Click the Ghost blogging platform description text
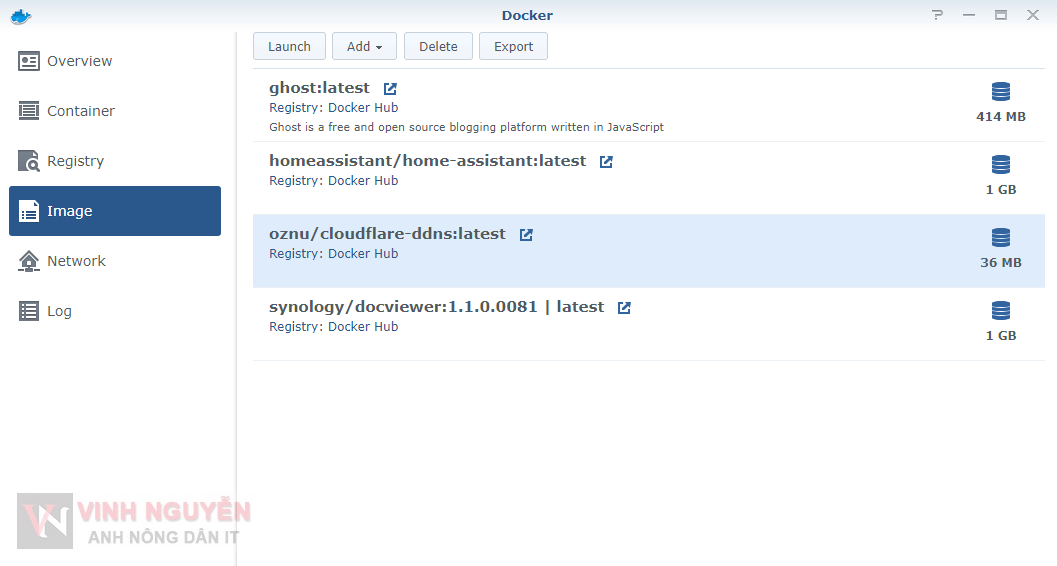Image resolution: width=1057 pixels, height=566 pixels. 466,127
